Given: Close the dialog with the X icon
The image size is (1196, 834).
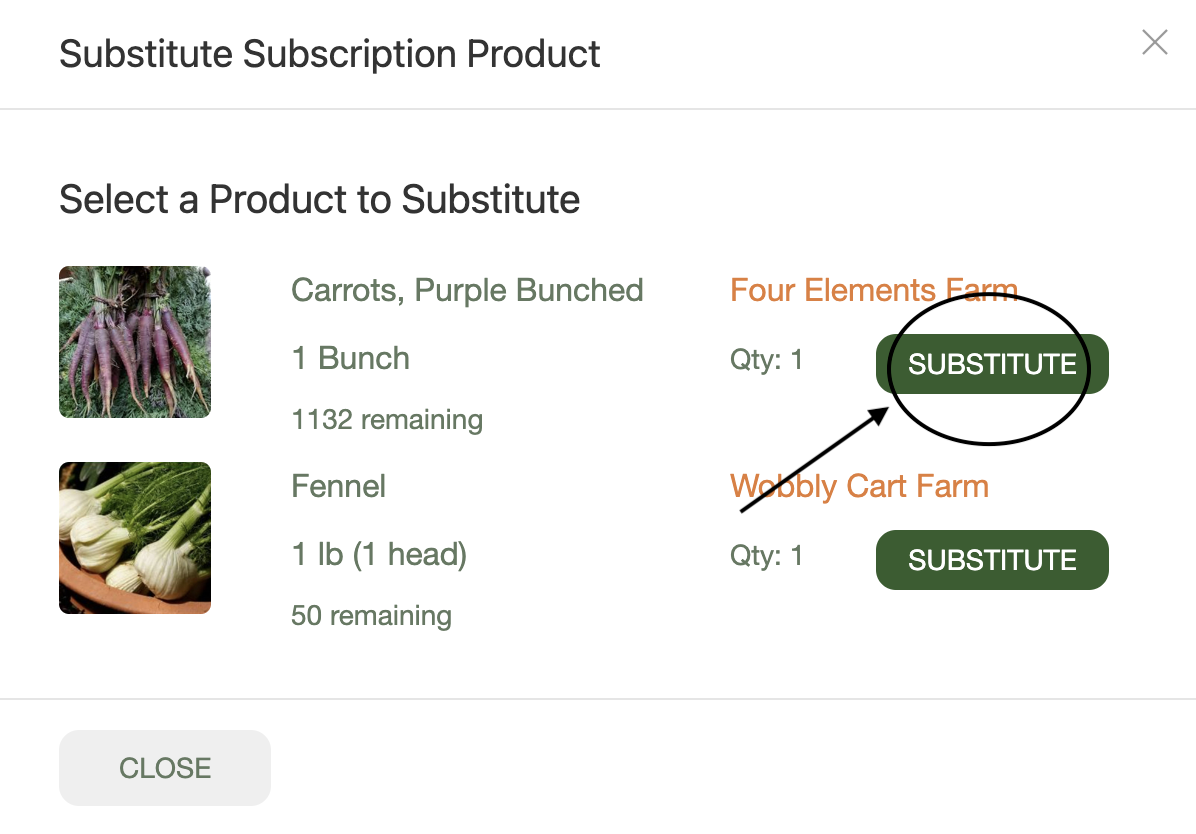Looking at the screenshot, I should pyautogui.click(x=1155, y=42).
